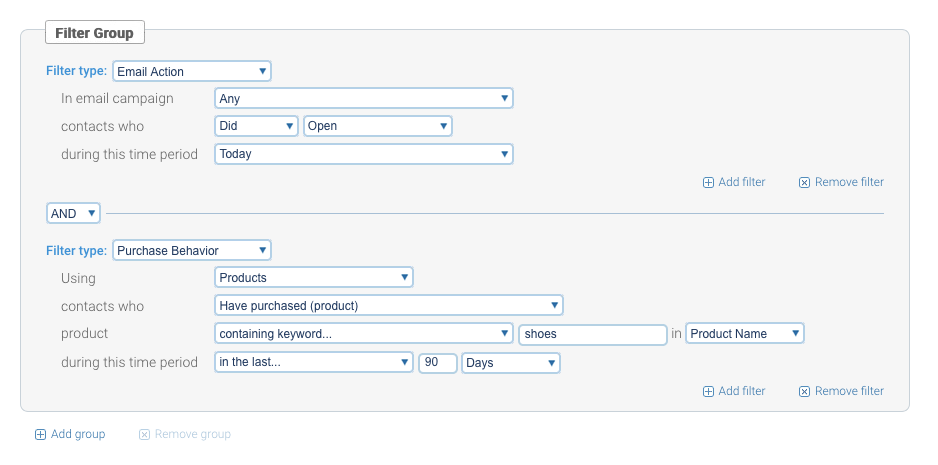Screen dimensions: 938x465
Task: Expand the 'containing keyword...' dropdown
Action: [x=364, y=334]
